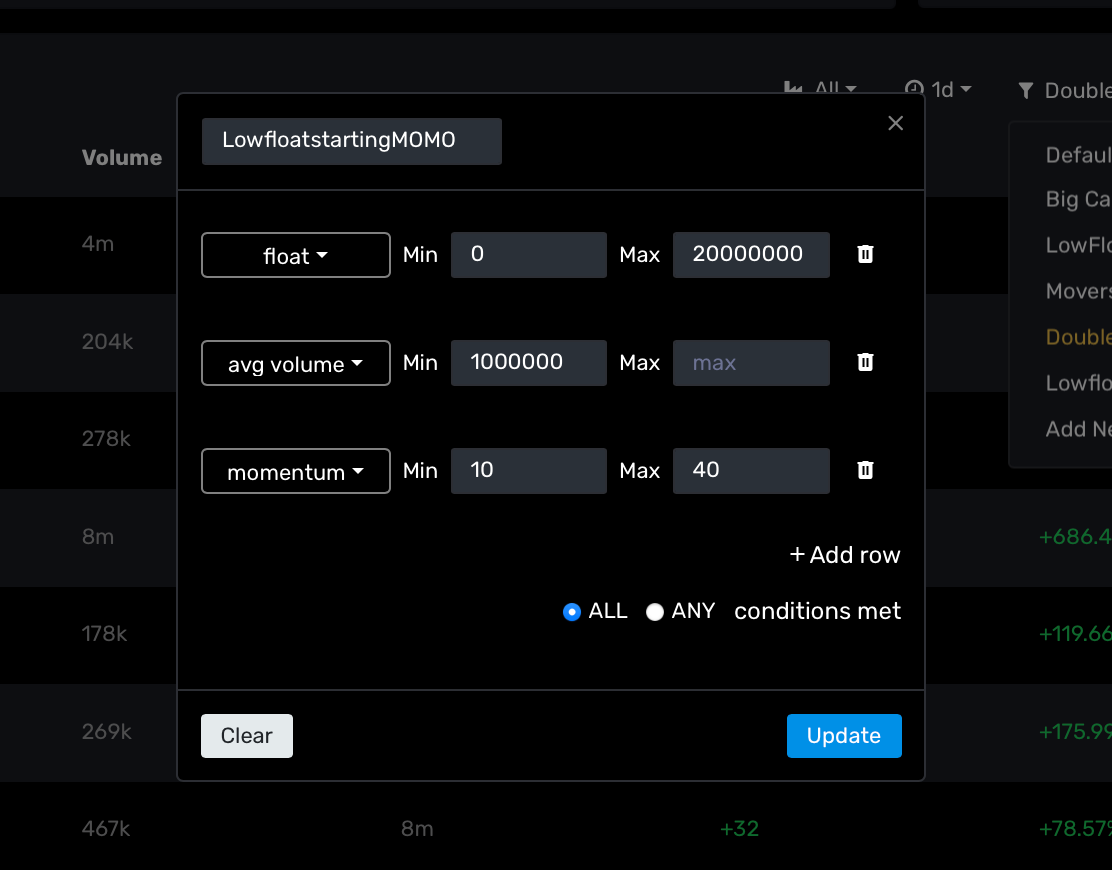Click the Update button
Image resolution: width=1112 pixels, height=870 pixels.
(844, 735)
